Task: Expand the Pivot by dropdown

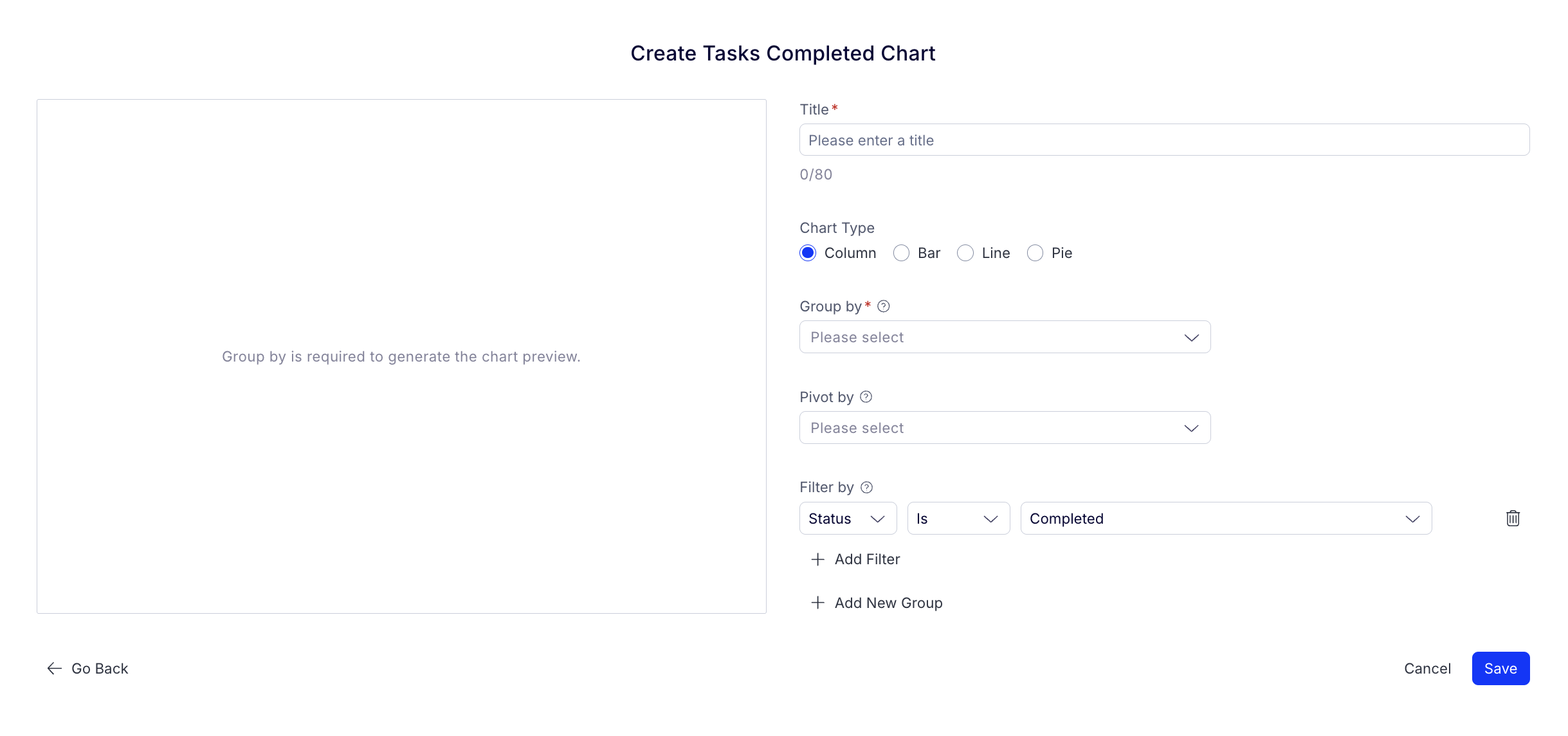Action: click(x=1005, y=428)
